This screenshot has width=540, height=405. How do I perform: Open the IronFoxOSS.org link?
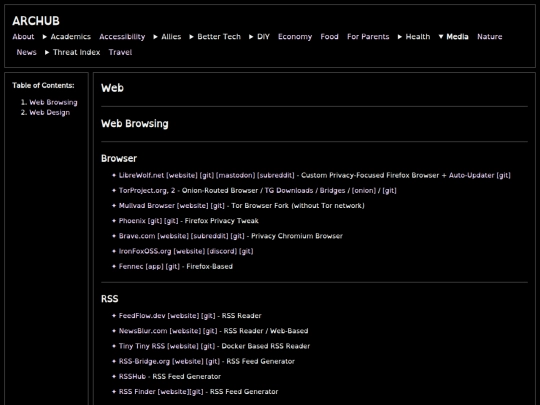point(145,251)
